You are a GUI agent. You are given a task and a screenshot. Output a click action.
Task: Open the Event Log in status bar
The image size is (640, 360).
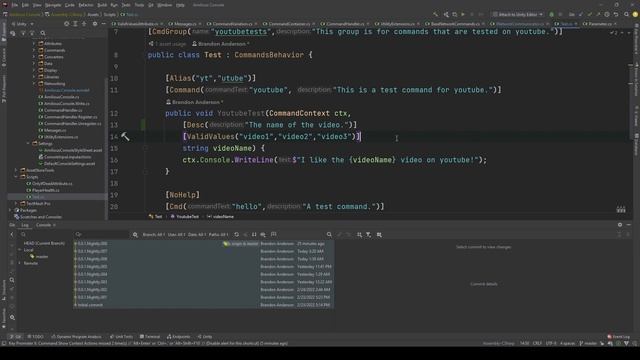(618, 337)
